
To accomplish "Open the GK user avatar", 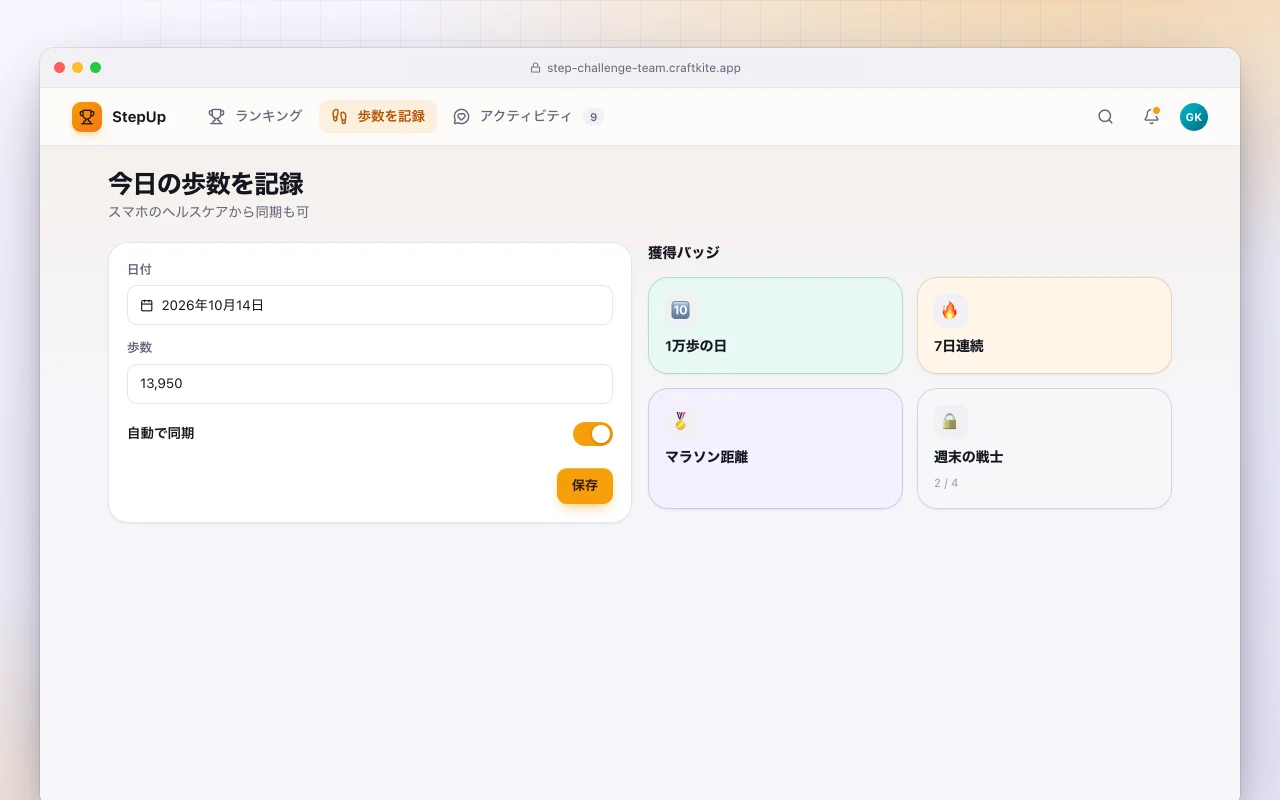I will click(1194, 117).
